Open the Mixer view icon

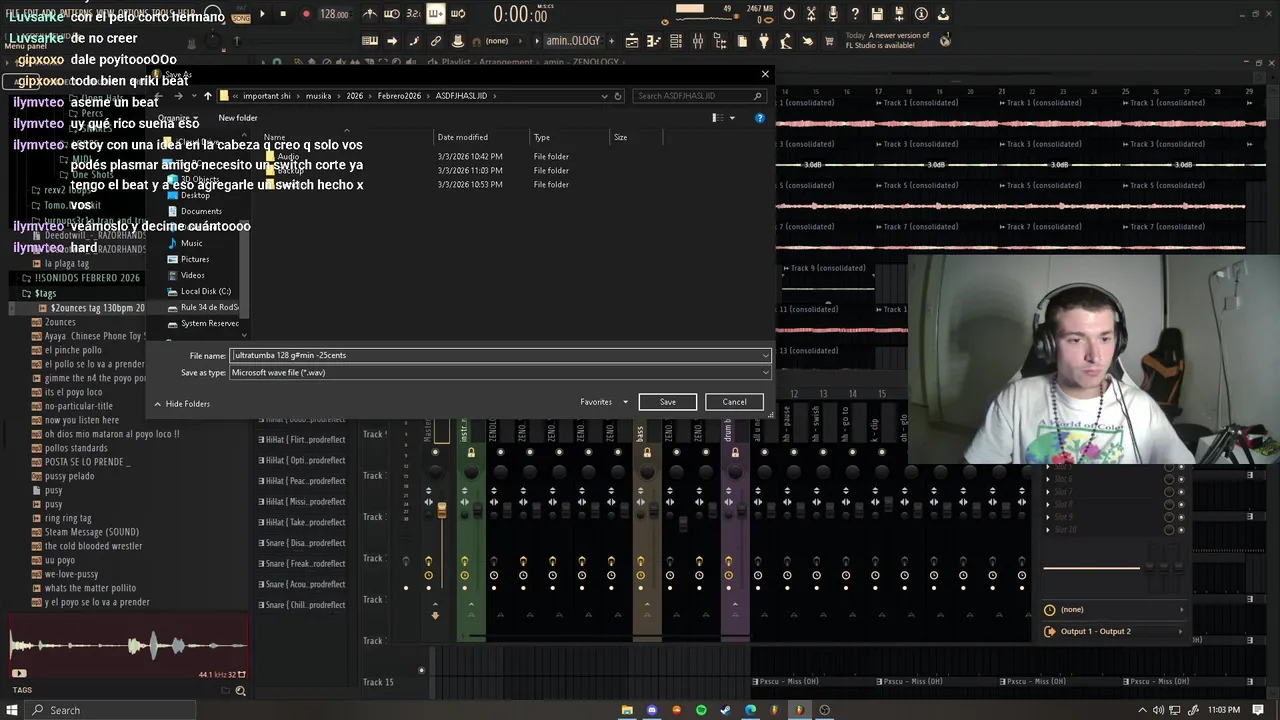(x=698, y=41)
